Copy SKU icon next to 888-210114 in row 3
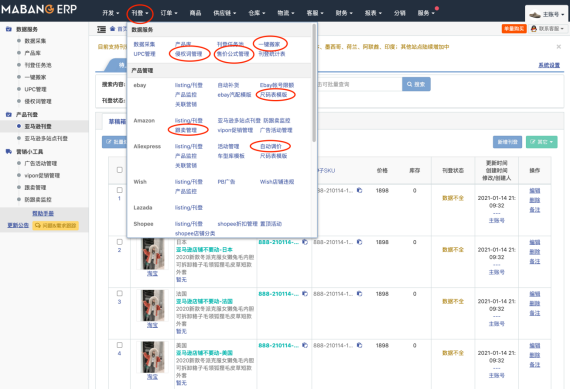 click(x=305, y=294)
